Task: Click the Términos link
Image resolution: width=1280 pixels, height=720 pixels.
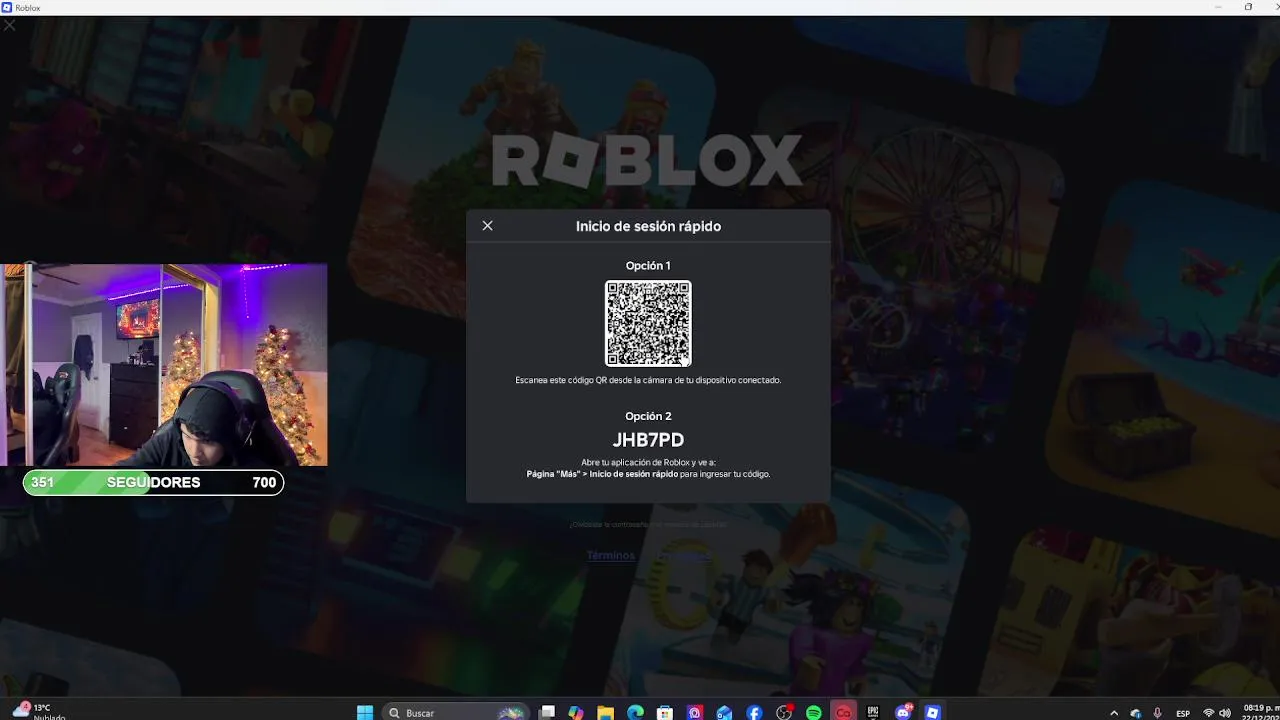Action: 610,555
